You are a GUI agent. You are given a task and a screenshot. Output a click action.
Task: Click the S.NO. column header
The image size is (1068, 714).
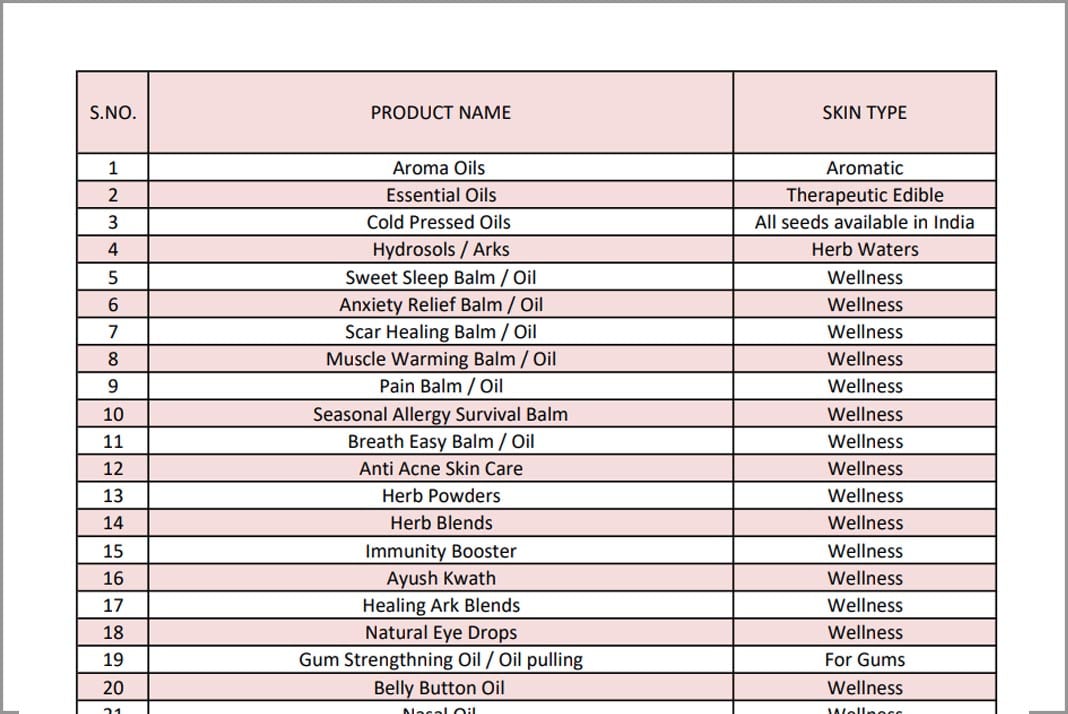113,112
